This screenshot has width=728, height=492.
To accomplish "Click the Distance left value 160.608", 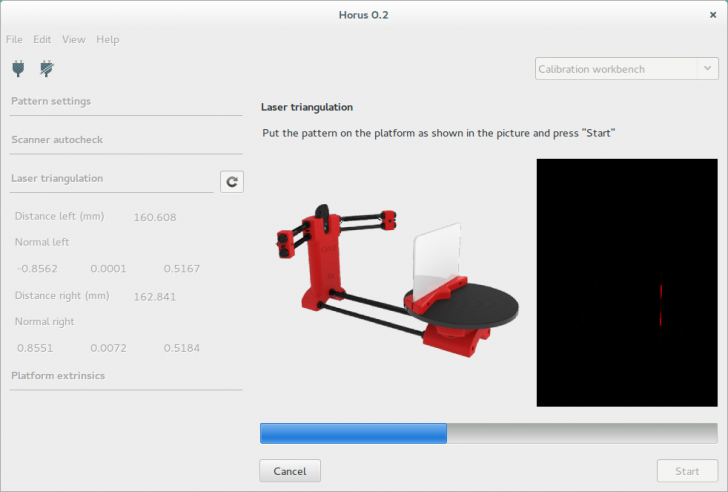I will point(155,217).
